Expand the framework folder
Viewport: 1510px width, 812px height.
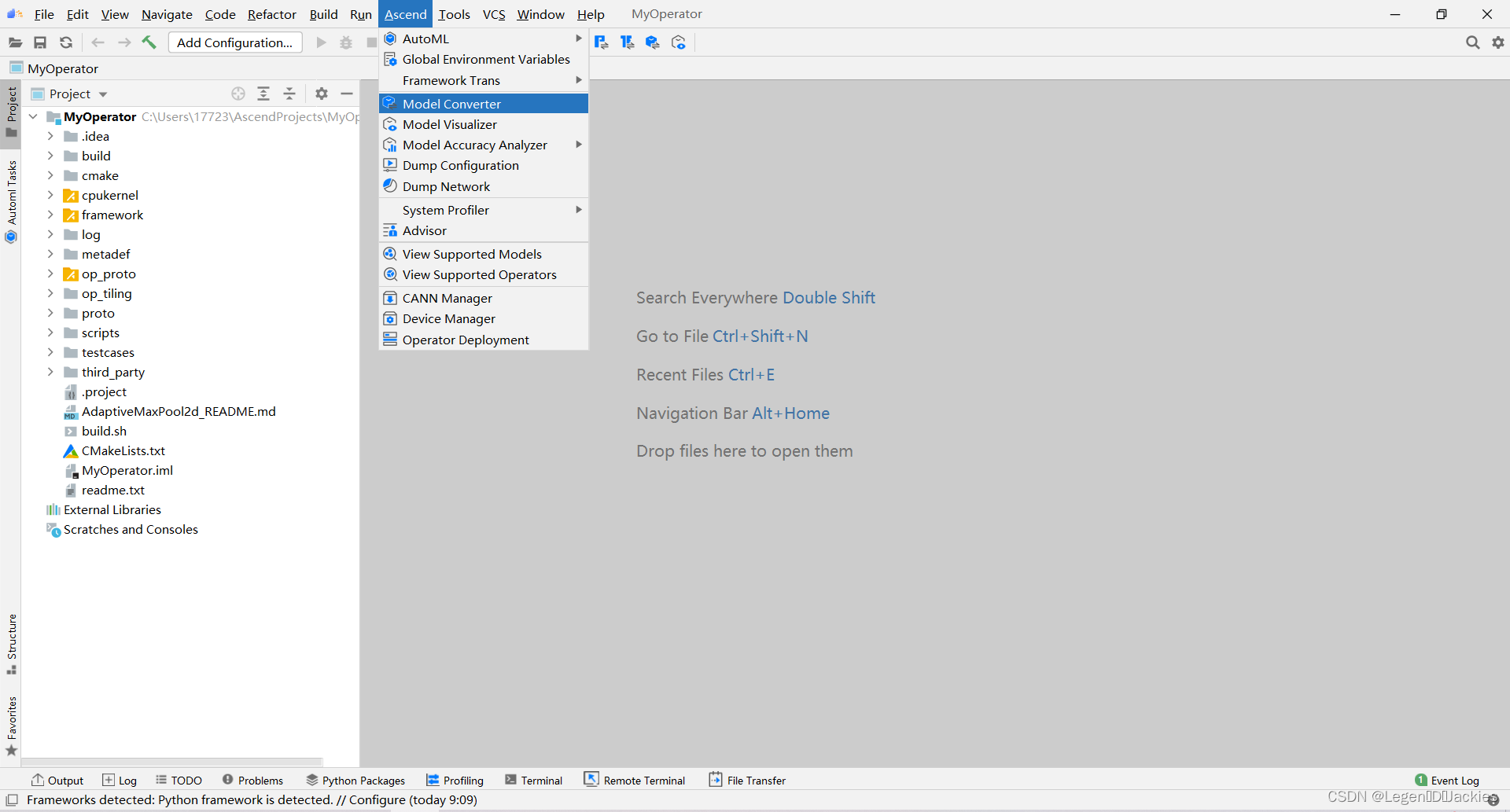pos(50,215)
